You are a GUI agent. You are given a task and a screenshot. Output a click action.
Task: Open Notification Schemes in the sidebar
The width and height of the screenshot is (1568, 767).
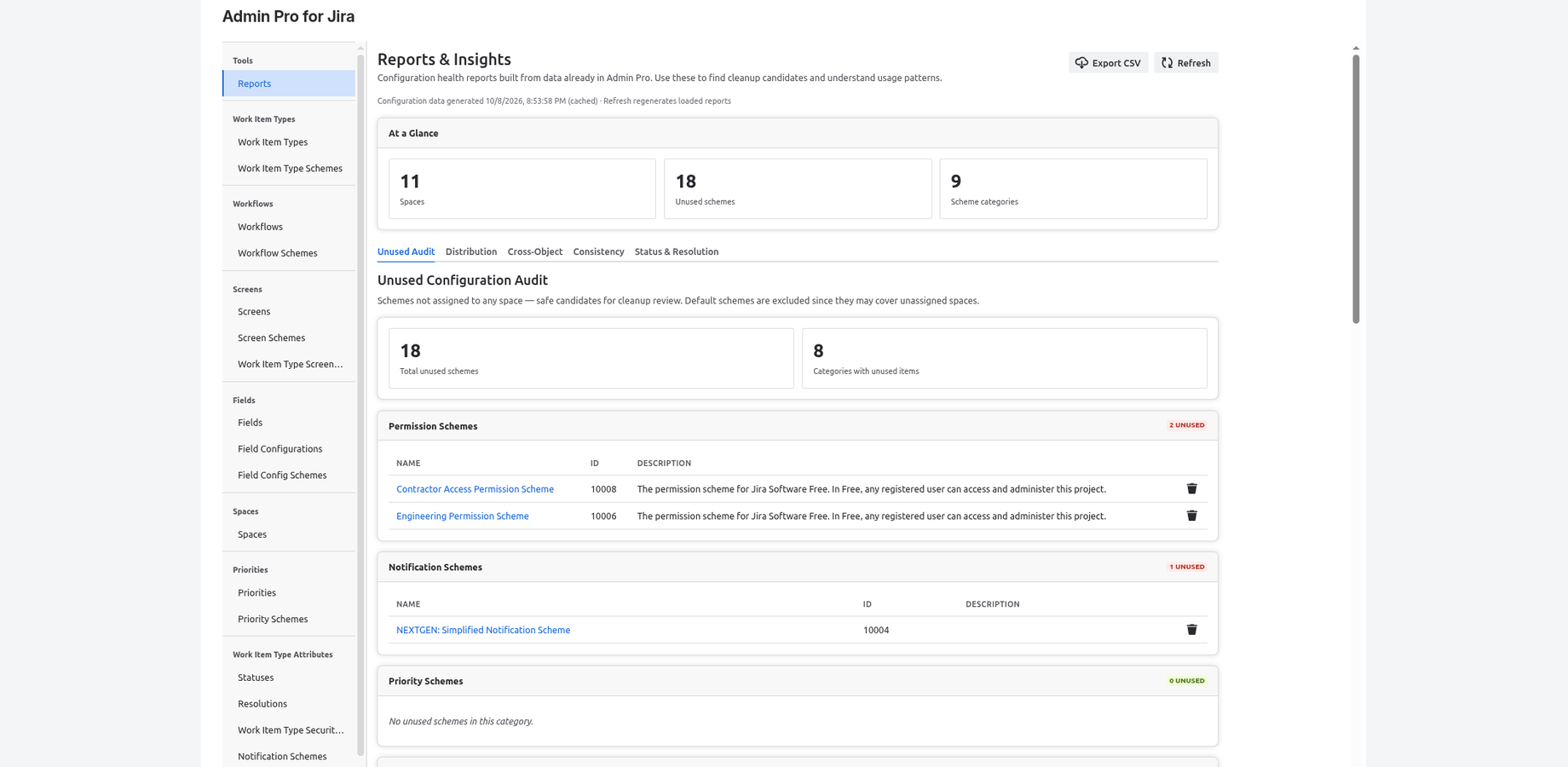click(290, 757)
